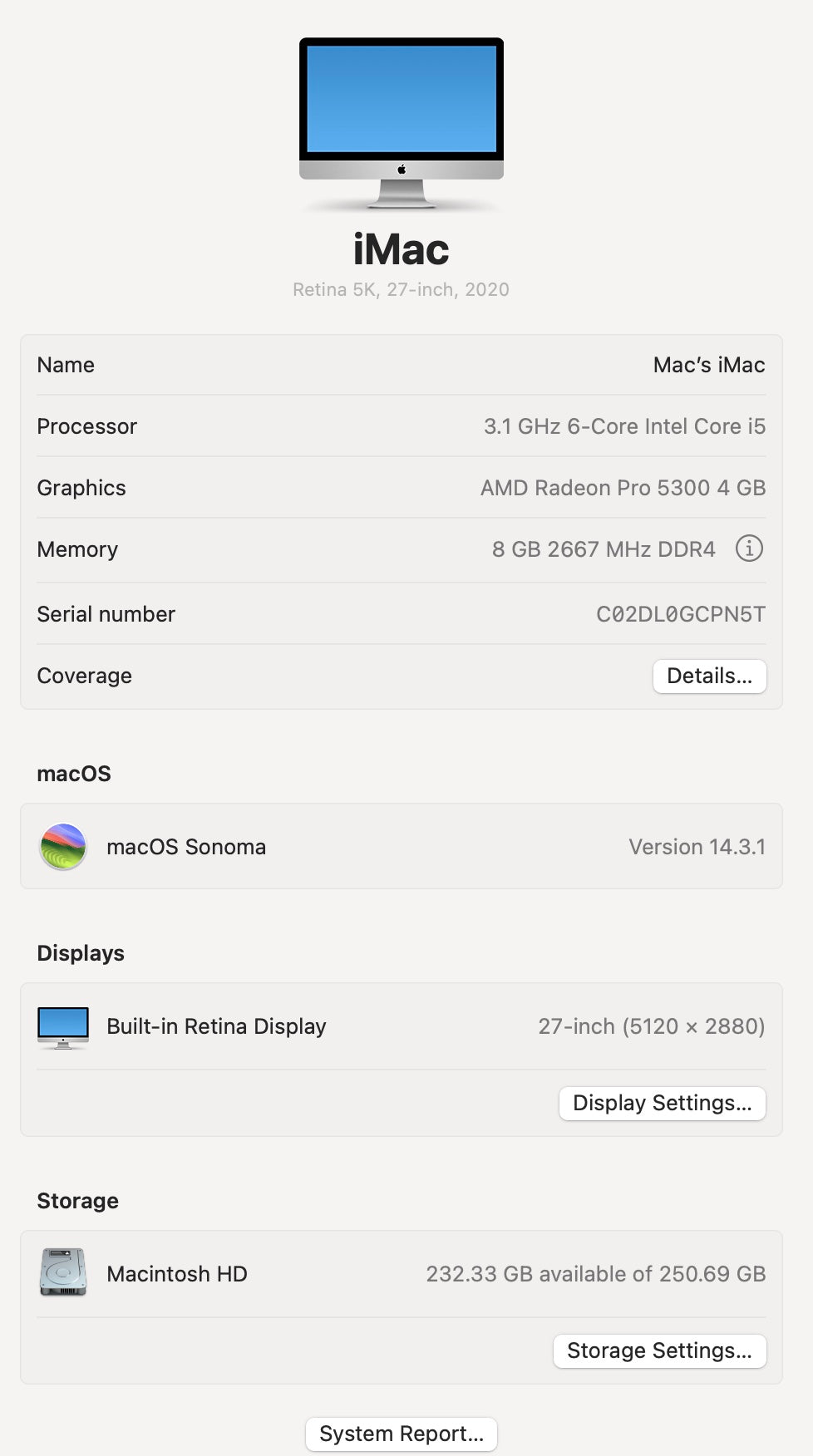The image size is (813, 1456).
Task: Open Storage Settings
Action: [659, 1351]
